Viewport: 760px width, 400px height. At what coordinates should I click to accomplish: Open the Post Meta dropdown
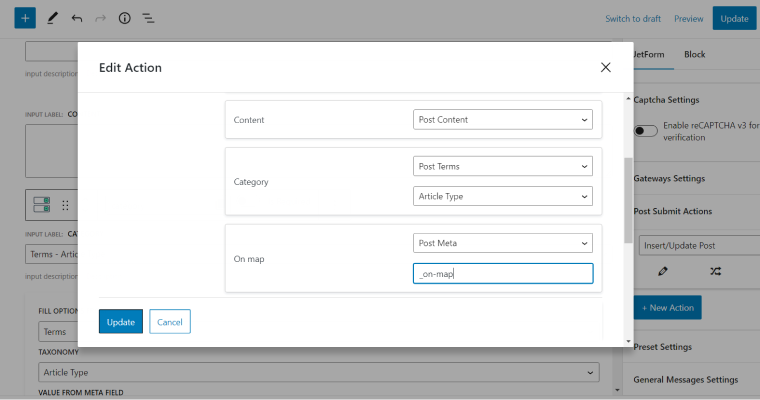point(503,243)
